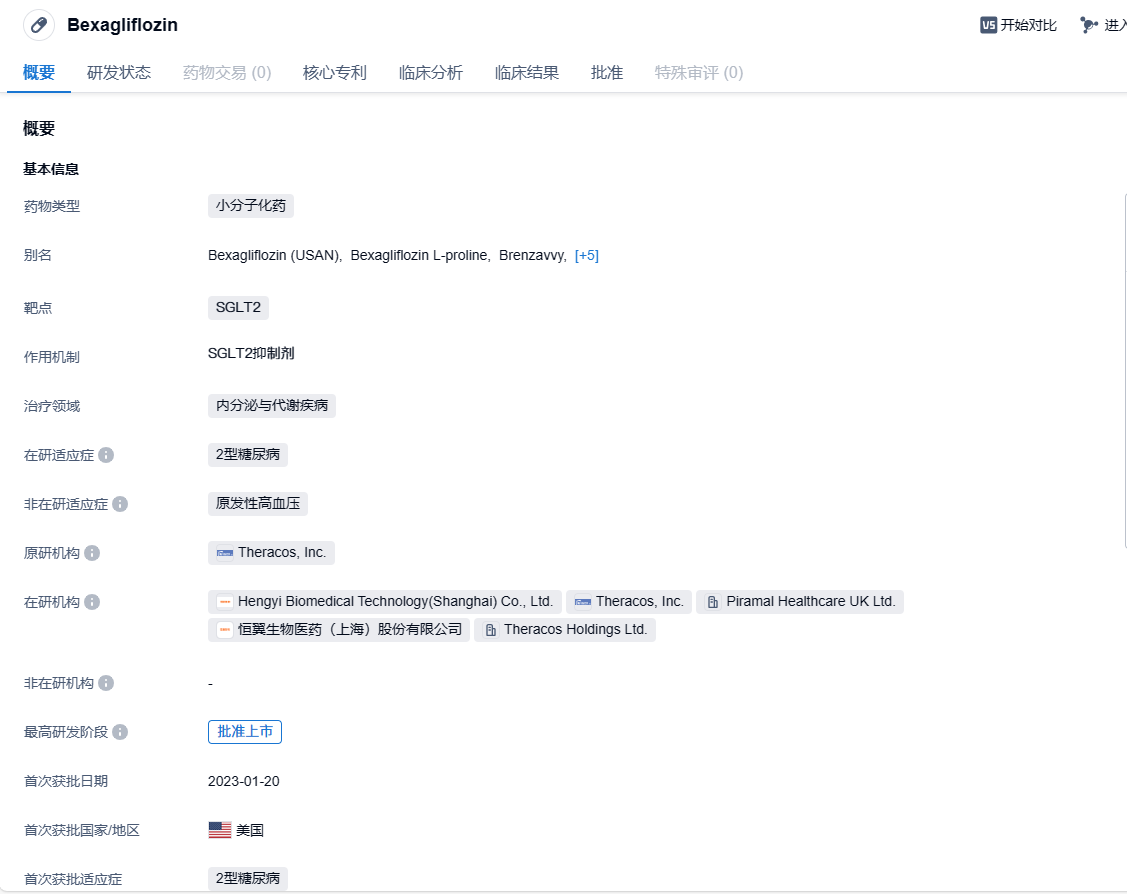1127x894 pixels.
Task: Click info icon next to 在研适应症
Action: pos(106,455)
